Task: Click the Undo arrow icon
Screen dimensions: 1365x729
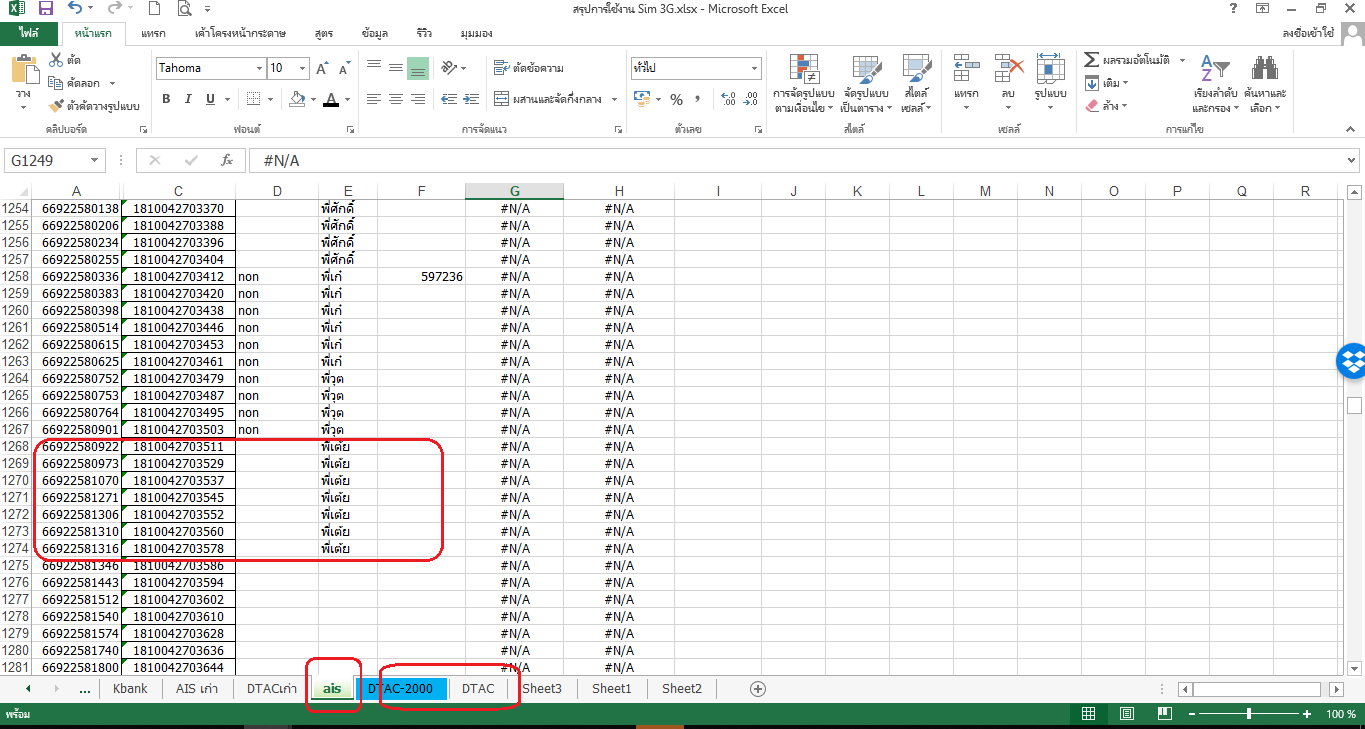Action: tap(76, 9)
